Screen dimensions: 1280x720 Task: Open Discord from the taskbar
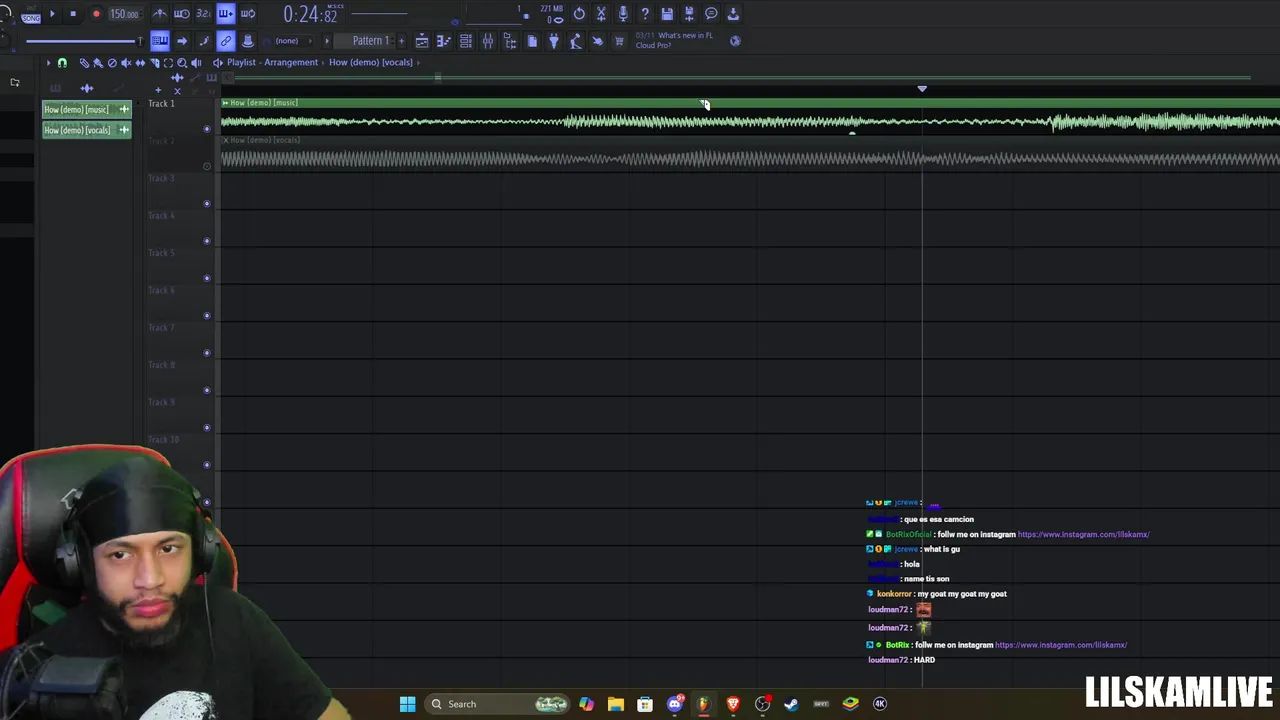[675, 704]
